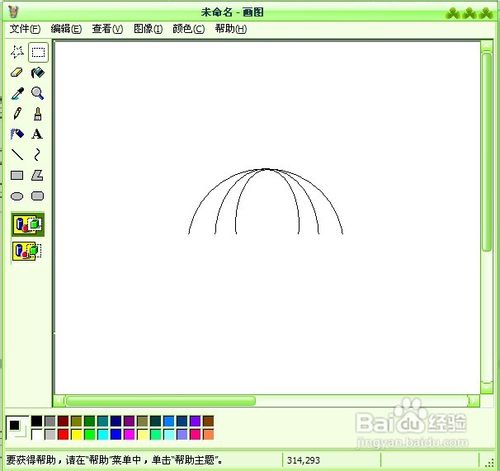Choose the Fill With Color bucket tool
This screenshot has height=471, width=500.
[x=37, y=73]
